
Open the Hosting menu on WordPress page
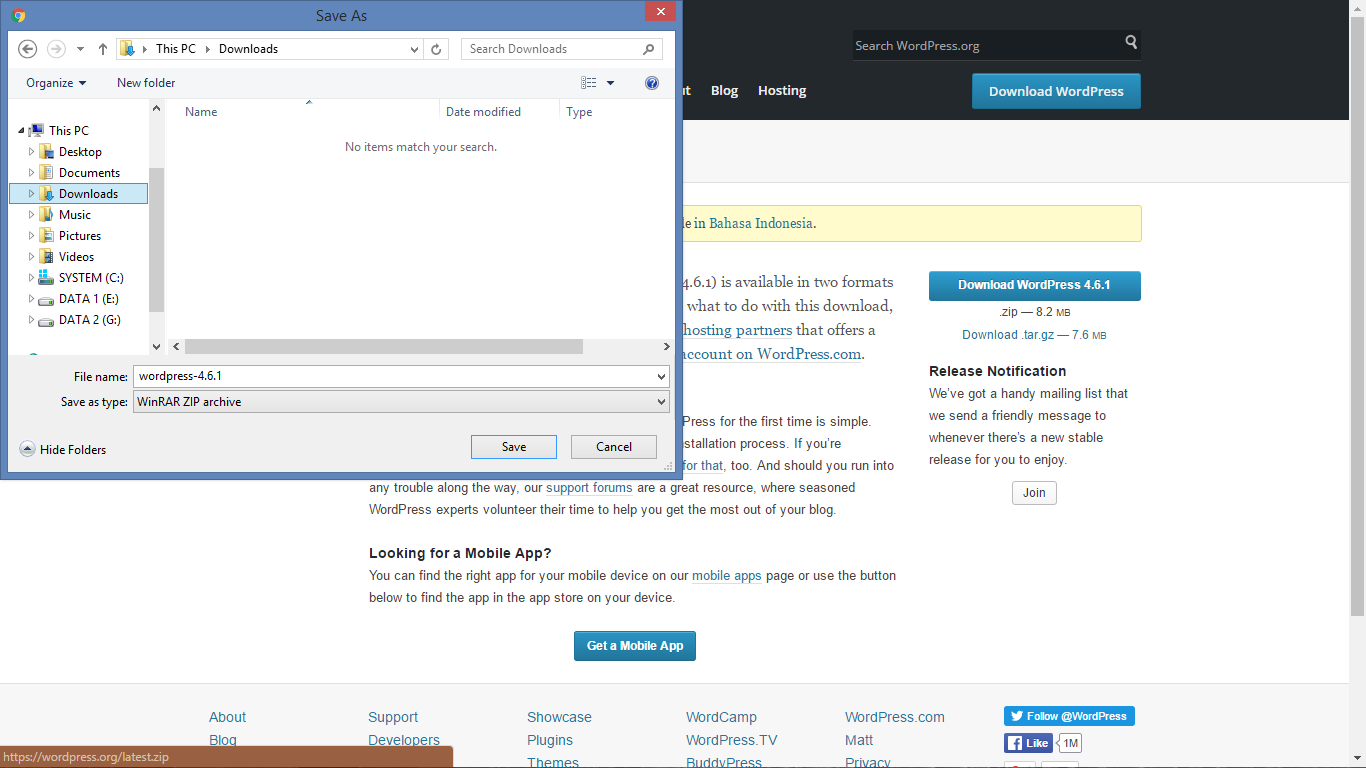pos(782,90)
